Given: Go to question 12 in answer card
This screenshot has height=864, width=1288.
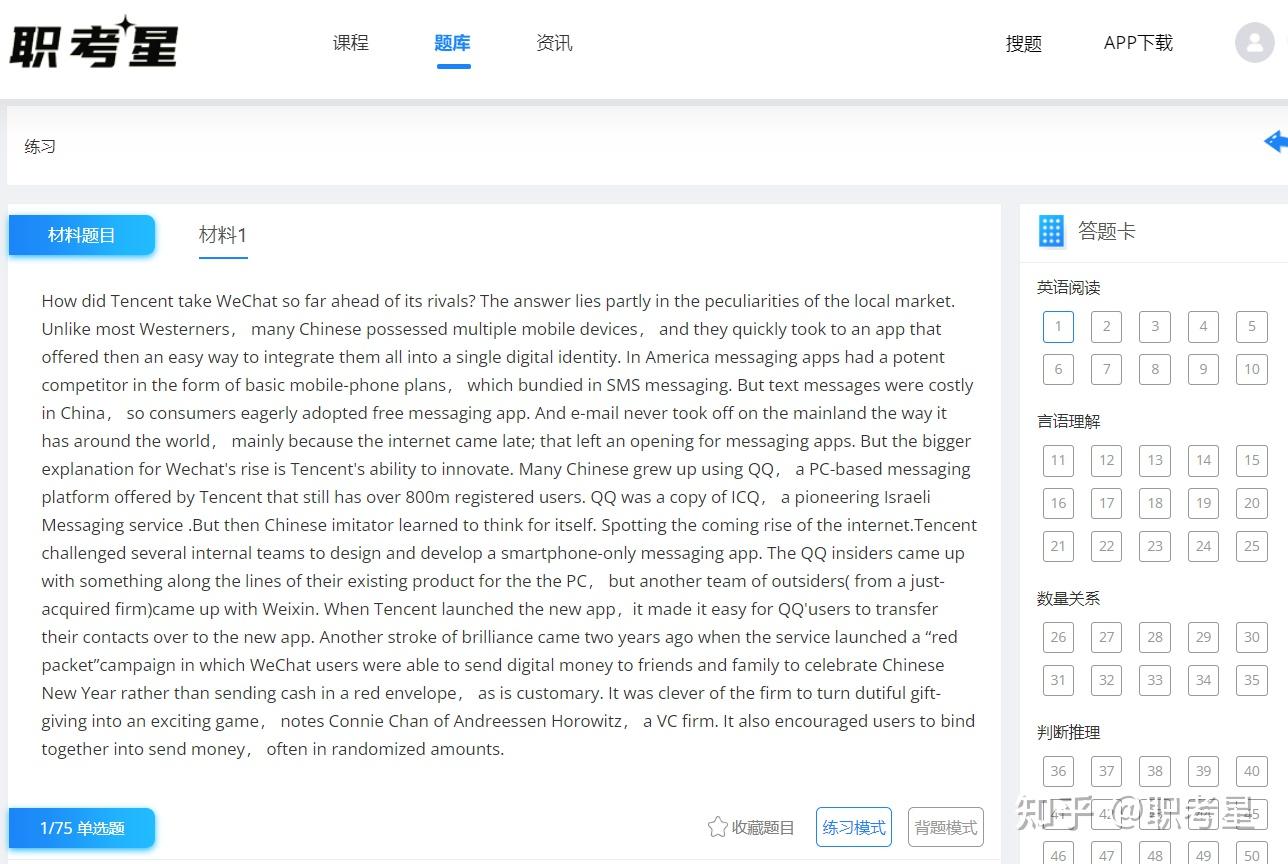Looking at the screenshot, I should pyautogui.click(x=1107, y=460).
